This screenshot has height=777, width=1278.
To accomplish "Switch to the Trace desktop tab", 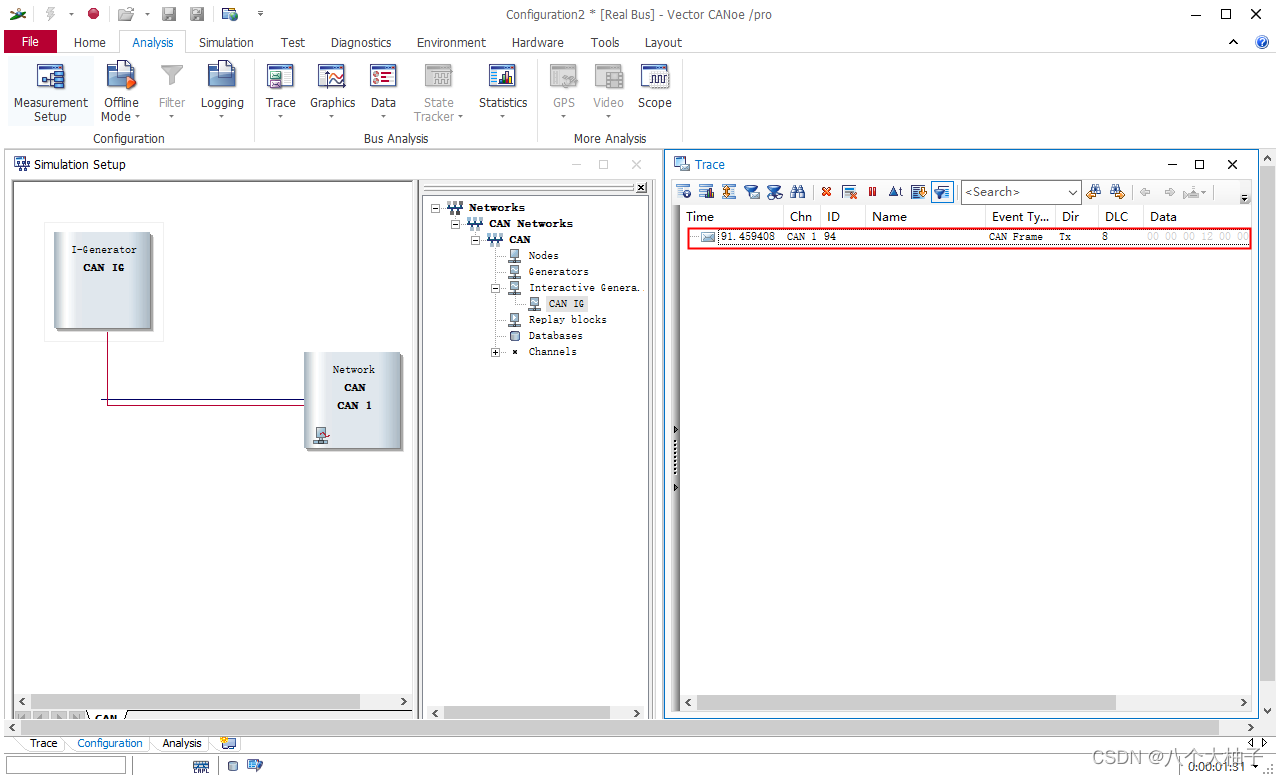I will pyautogui.click(x=43, y=743).
